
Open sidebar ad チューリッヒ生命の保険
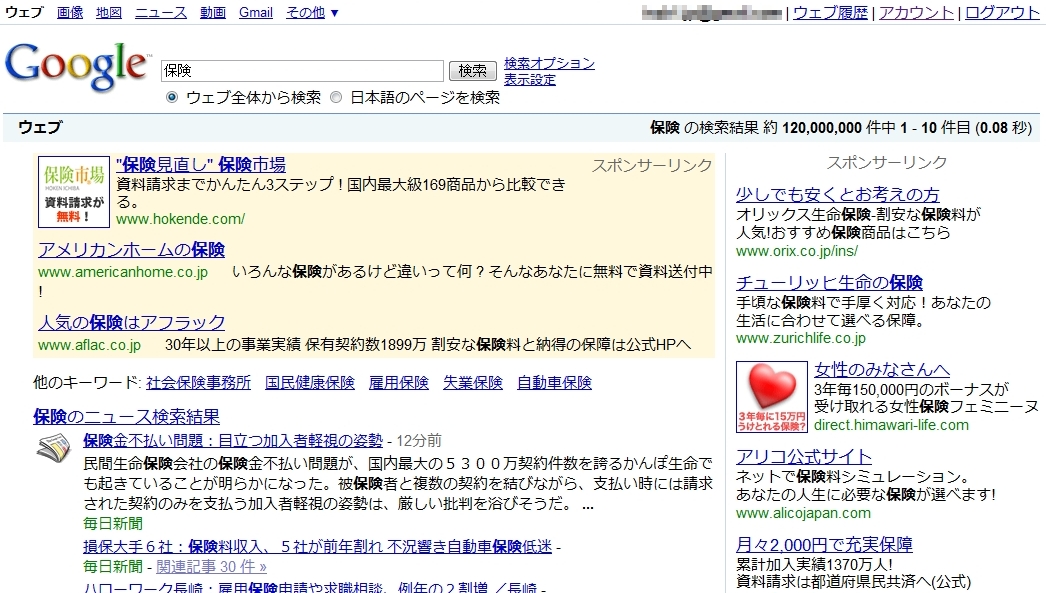tap(829, 283)
